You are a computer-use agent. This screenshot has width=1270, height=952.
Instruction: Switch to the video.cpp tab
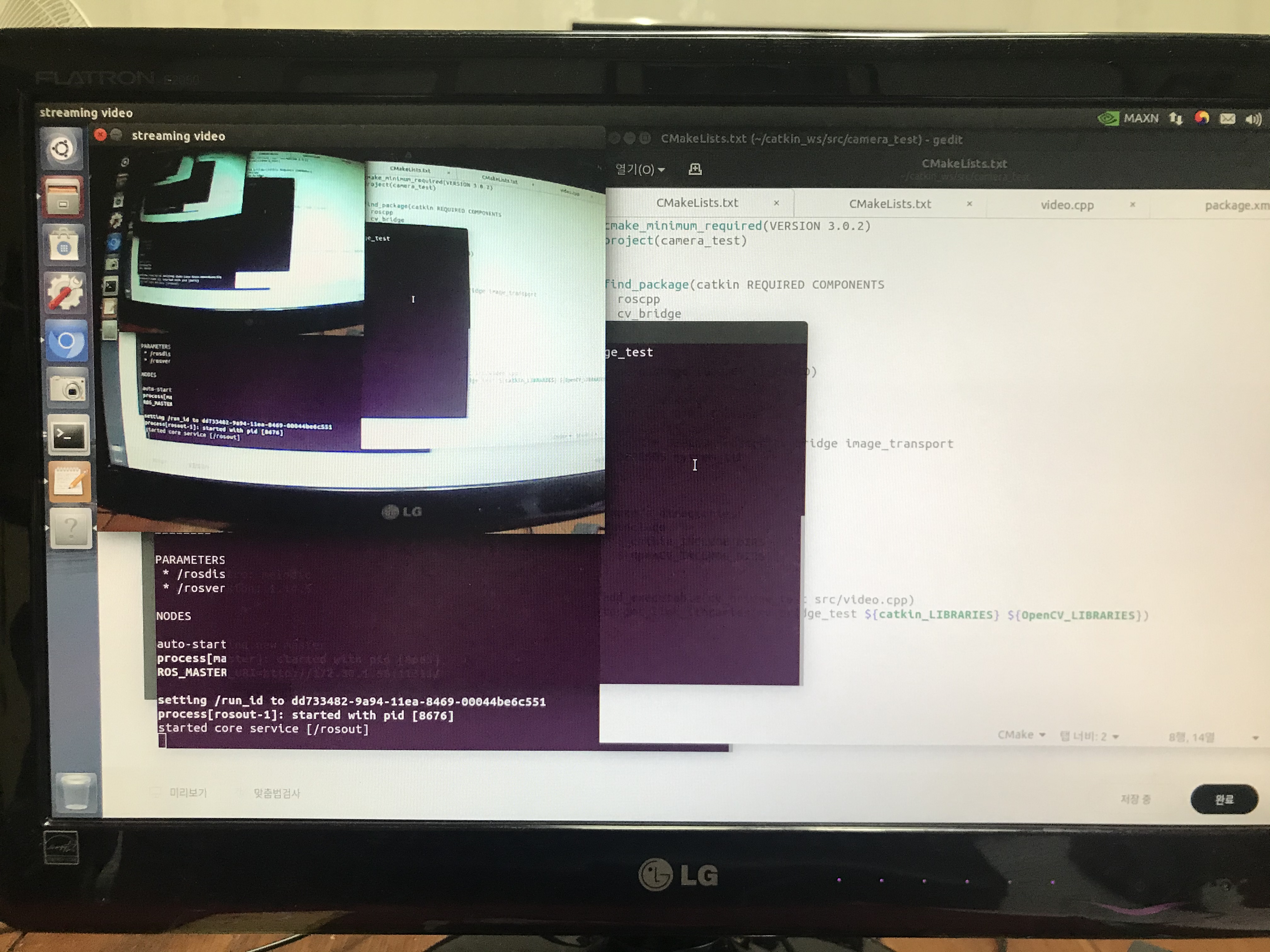pos(1067,205)
